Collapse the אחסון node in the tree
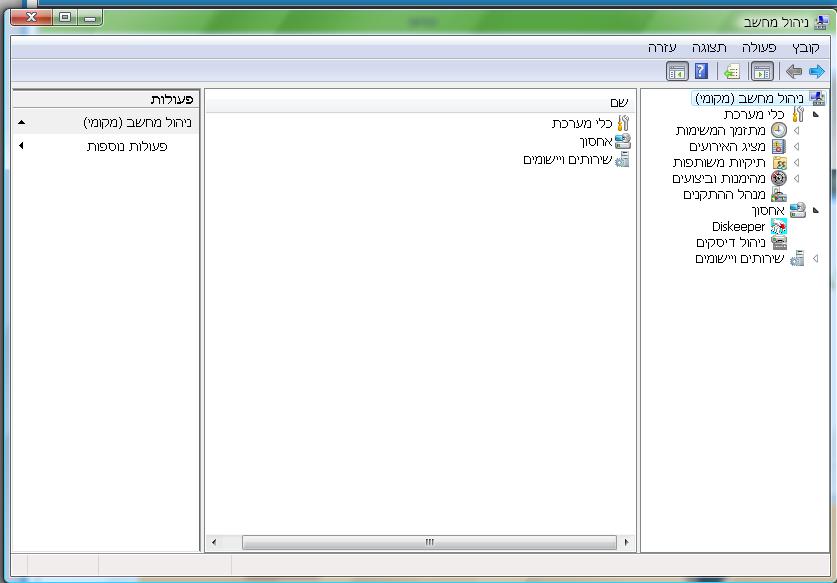This screenshot has height=583, width=837. click(x=816, y=210)
